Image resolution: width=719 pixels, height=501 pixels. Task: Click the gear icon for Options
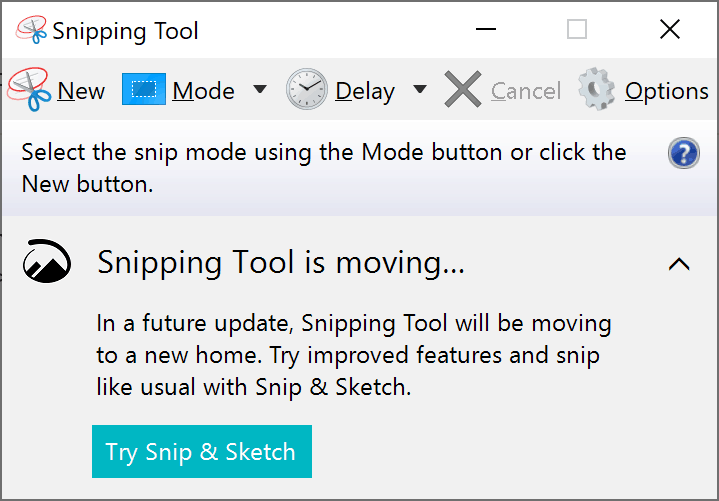pyautogui.click(x=597, y=90)
